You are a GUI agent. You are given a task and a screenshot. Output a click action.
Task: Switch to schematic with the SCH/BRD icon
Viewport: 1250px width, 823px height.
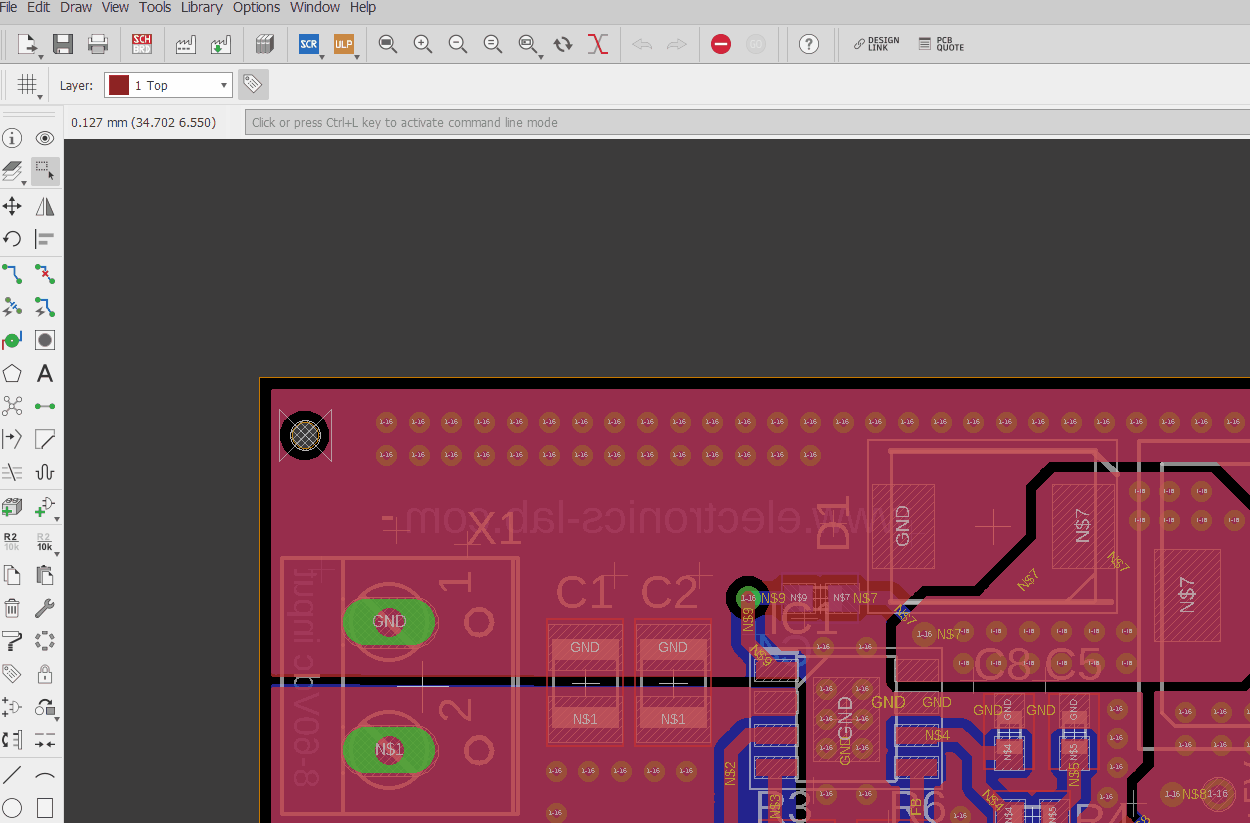142,44
